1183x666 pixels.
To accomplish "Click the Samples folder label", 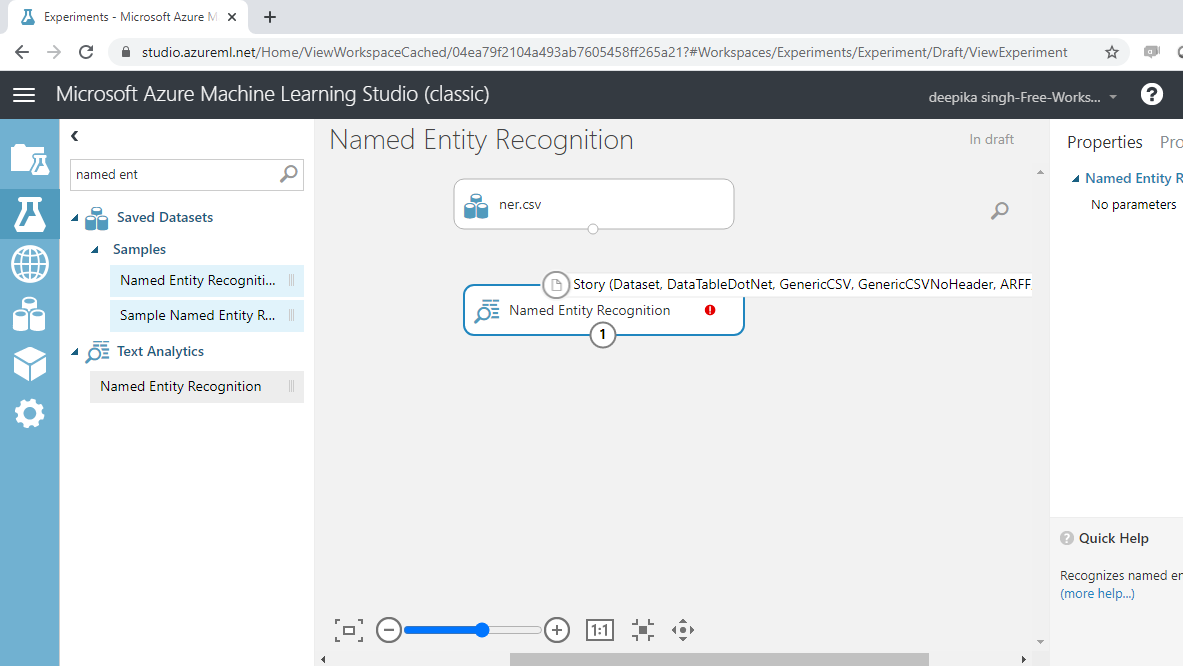I will tap(140, 250).
